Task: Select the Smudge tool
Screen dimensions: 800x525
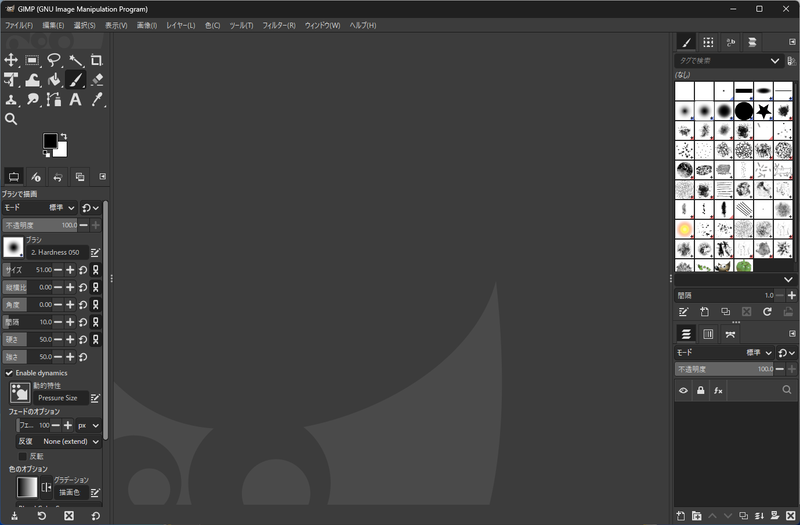Action: [32, 99]
